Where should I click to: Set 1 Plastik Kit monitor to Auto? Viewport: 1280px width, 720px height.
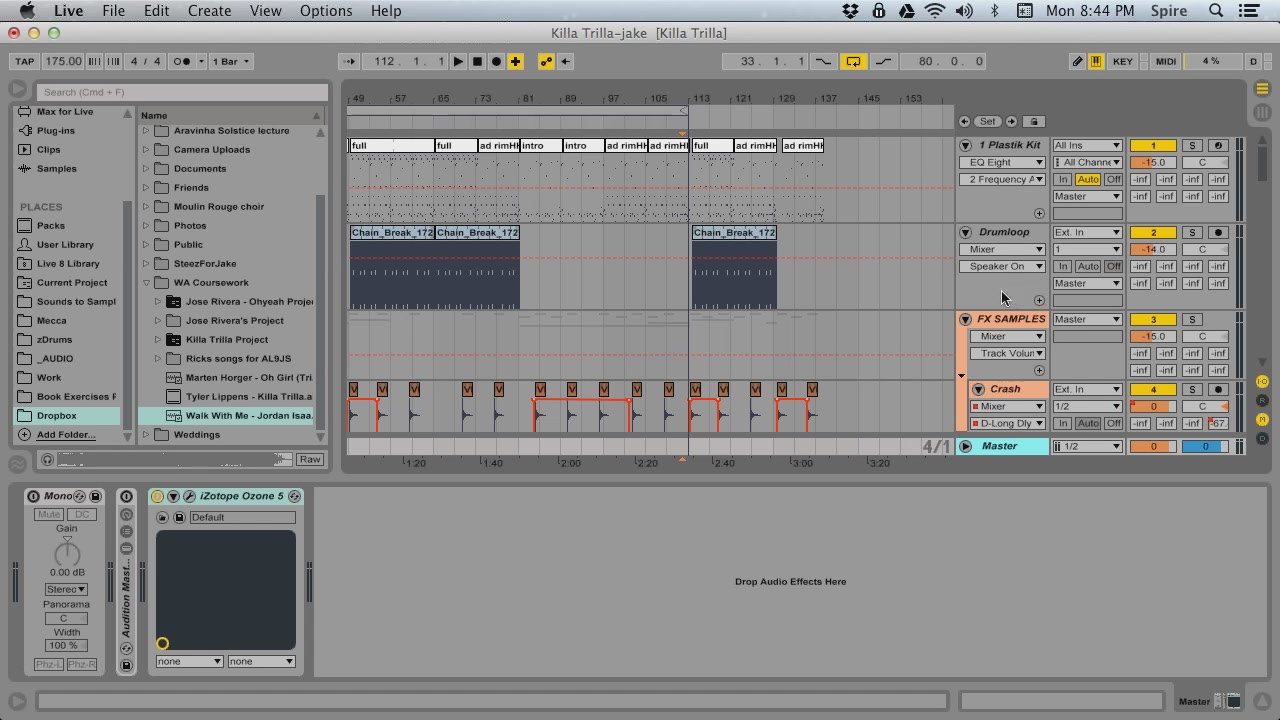click(1088, 179)
